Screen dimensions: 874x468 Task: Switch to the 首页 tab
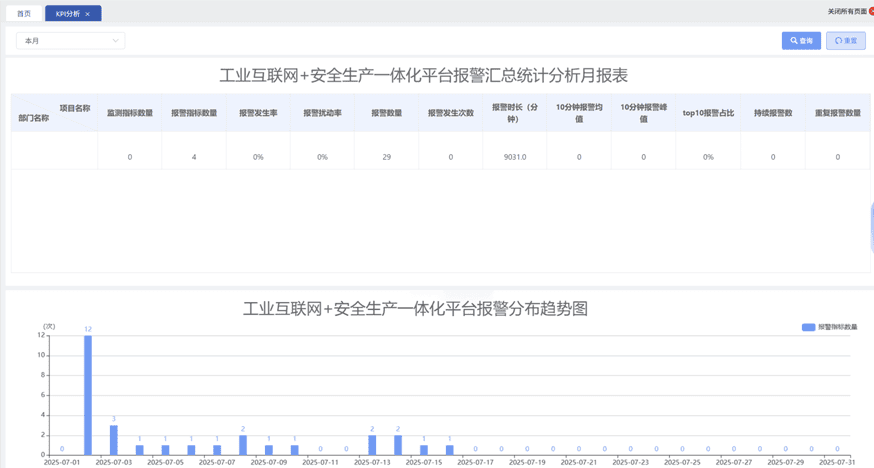(x=24, y=14)
